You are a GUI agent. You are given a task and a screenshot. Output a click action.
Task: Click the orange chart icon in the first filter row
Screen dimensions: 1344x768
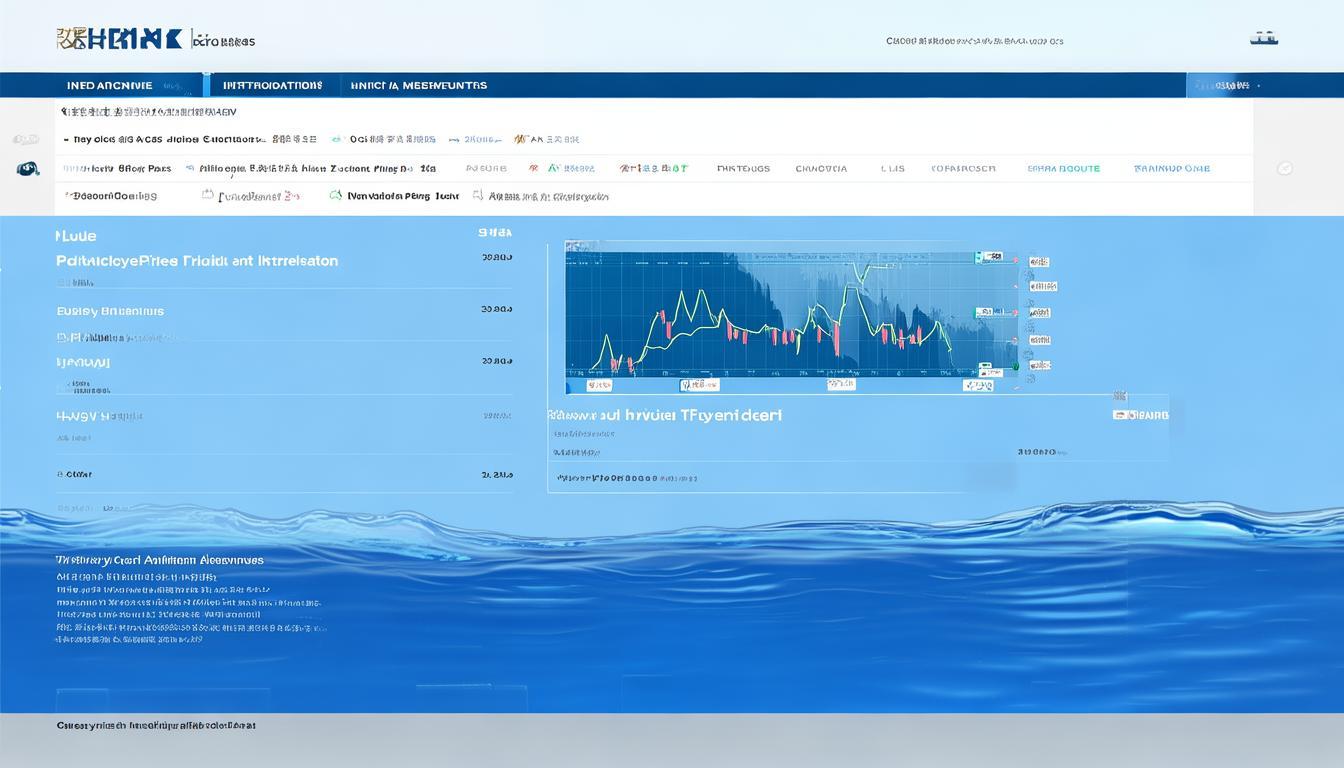point(520,140)
